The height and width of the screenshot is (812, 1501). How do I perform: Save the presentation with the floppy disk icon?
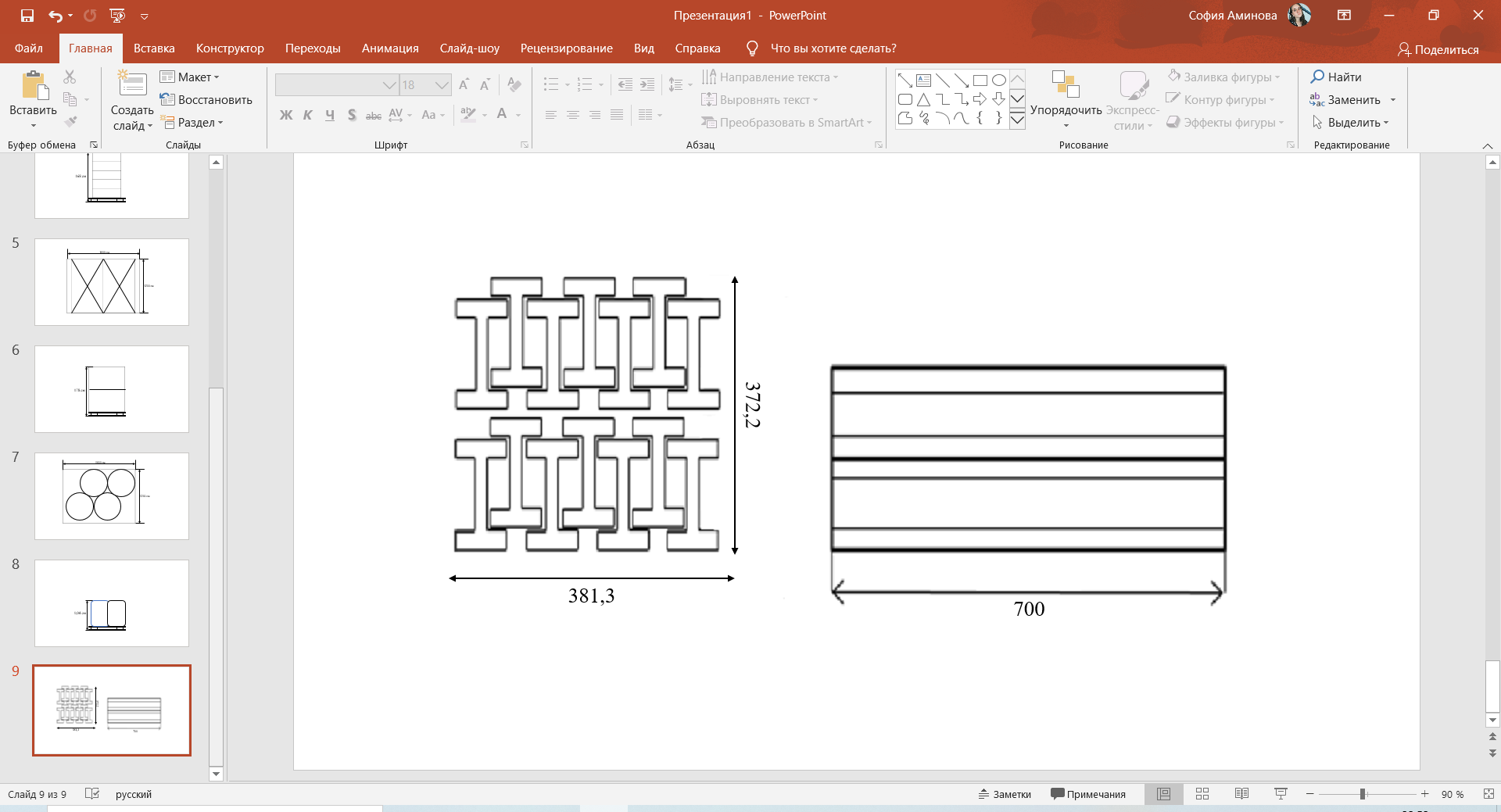[x=27, y=16]
